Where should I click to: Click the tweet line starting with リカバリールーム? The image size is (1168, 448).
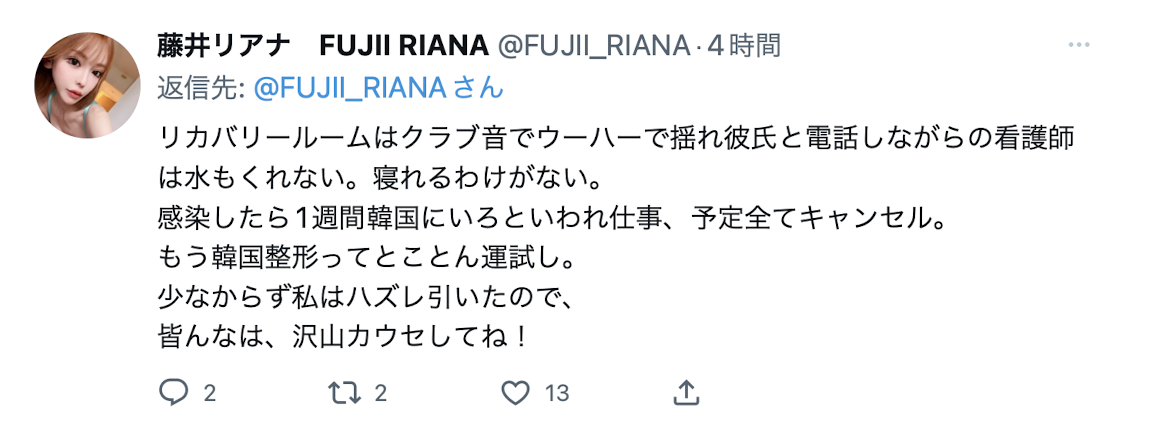[x=615, y=139]
